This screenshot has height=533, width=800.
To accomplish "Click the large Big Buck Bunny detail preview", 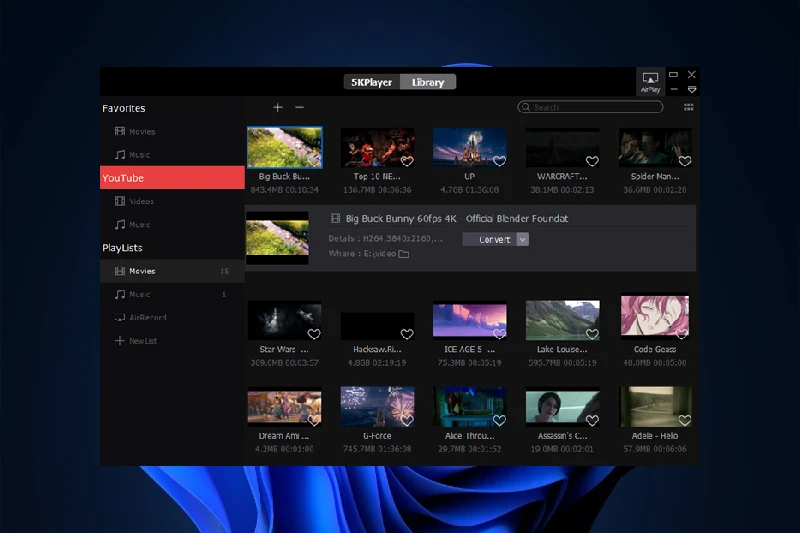I will [x=278, y=238].
